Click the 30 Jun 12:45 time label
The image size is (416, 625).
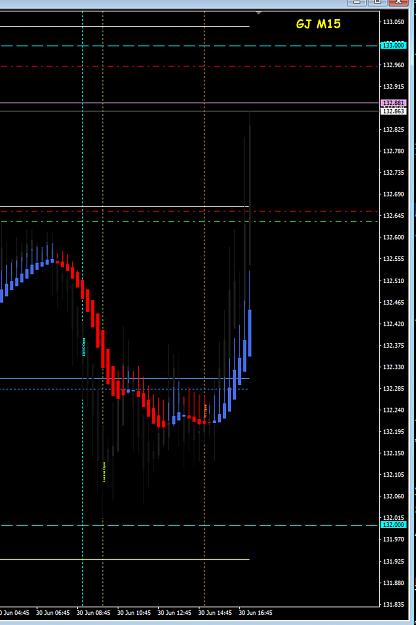pos(174,612)
